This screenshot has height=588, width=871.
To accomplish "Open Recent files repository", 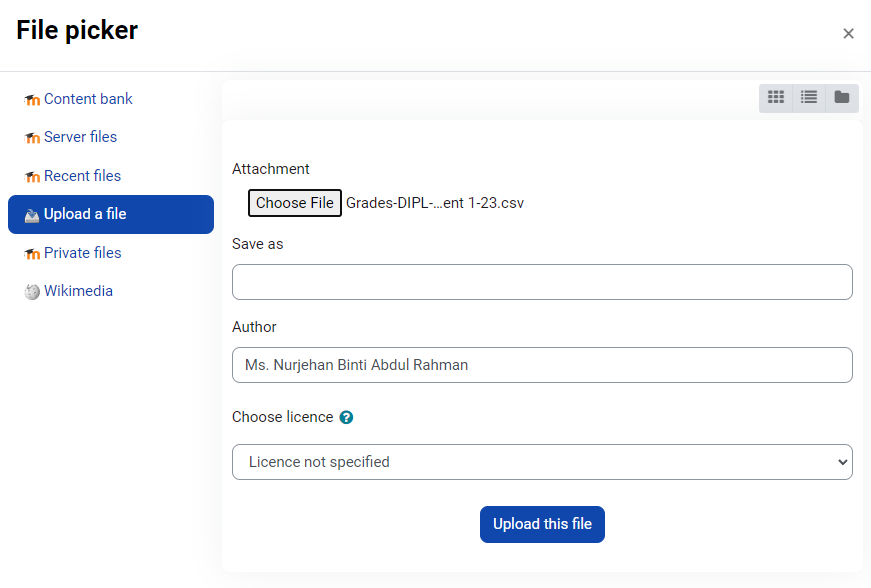I will (x=82, y=176).
